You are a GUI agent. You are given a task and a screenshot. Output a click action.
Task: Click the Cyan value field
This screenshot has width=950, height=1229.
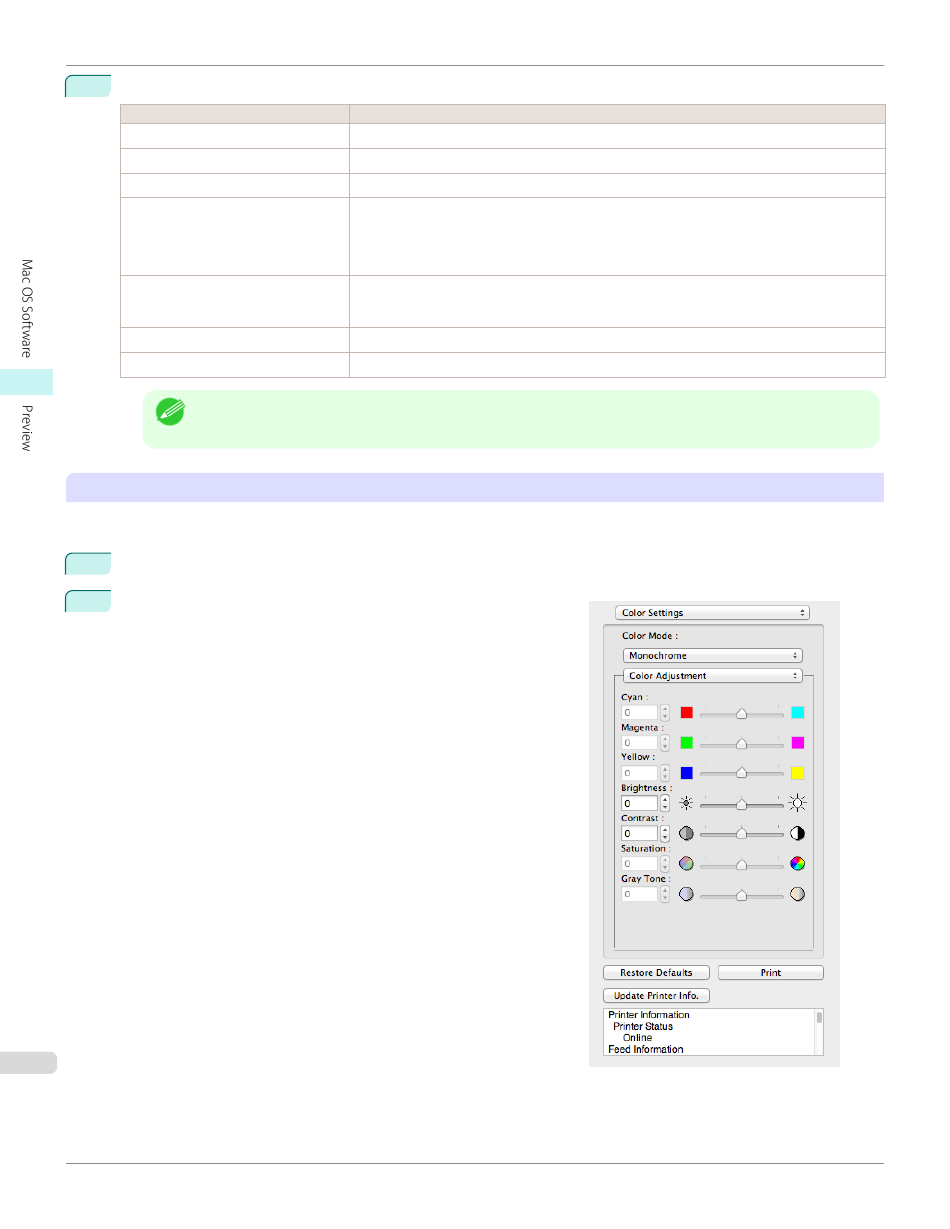pyautogui.click(x=639, y=713)
